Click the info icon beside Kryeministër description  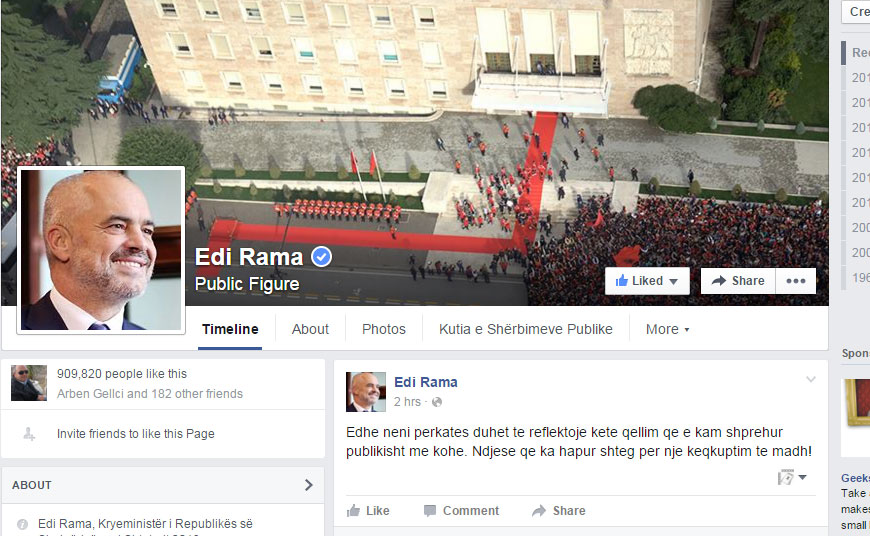tap(22, 524)
